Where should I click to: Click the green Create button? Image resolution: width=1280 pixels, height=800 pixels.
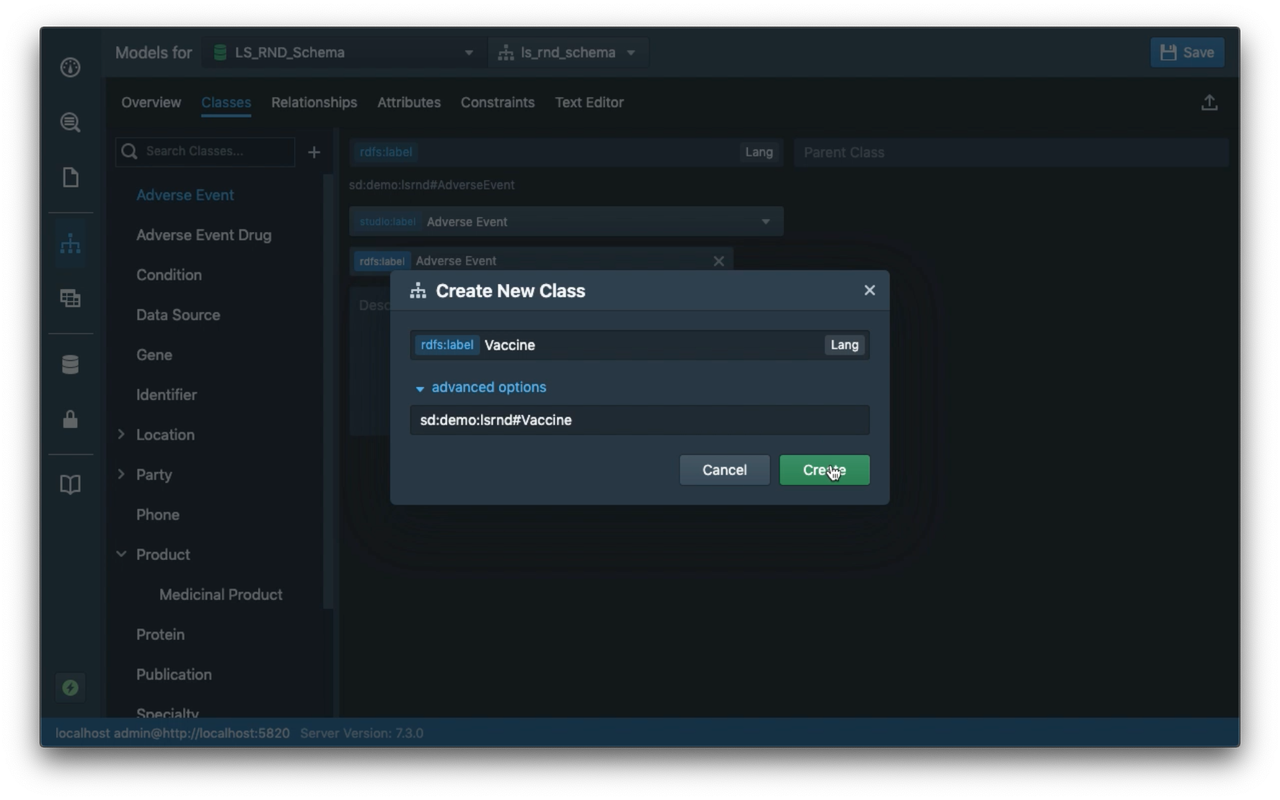coord(824,470)
